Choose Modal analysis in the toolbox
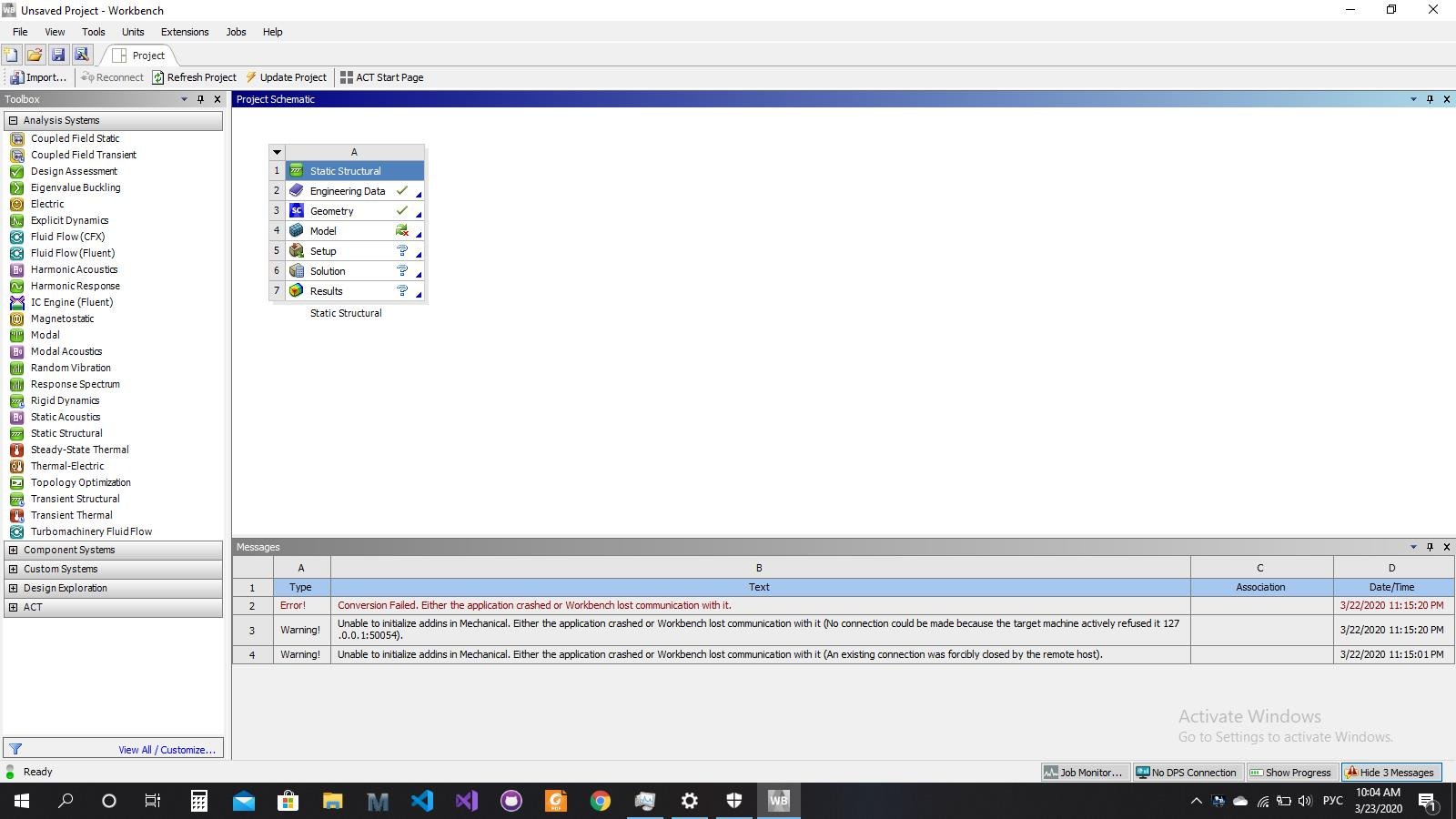The width and height of the screenshot is (1456, 819). click(x=45, y=335)
